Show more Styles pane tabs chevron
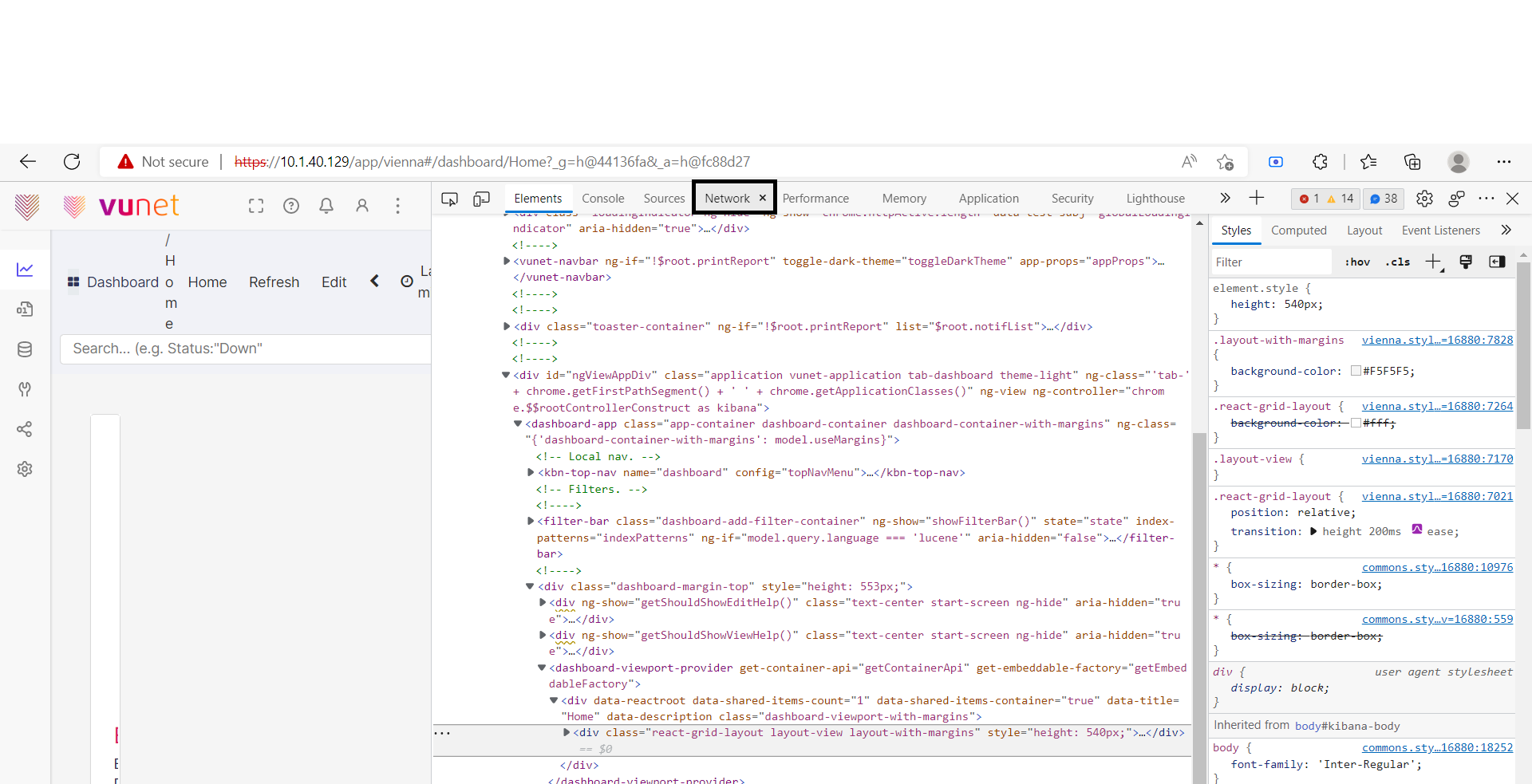The image size is (1532, 784). point(1506,230)
